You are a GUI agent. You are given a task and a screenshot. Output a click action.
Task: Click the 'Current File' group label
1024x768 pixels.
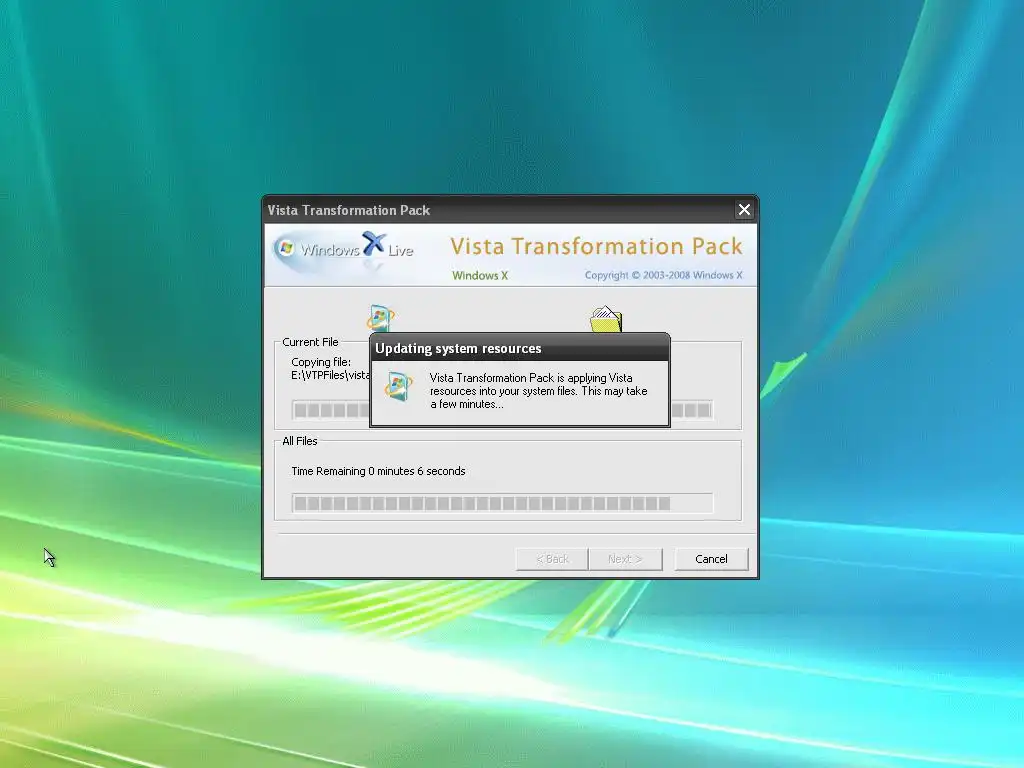point(310,342)
